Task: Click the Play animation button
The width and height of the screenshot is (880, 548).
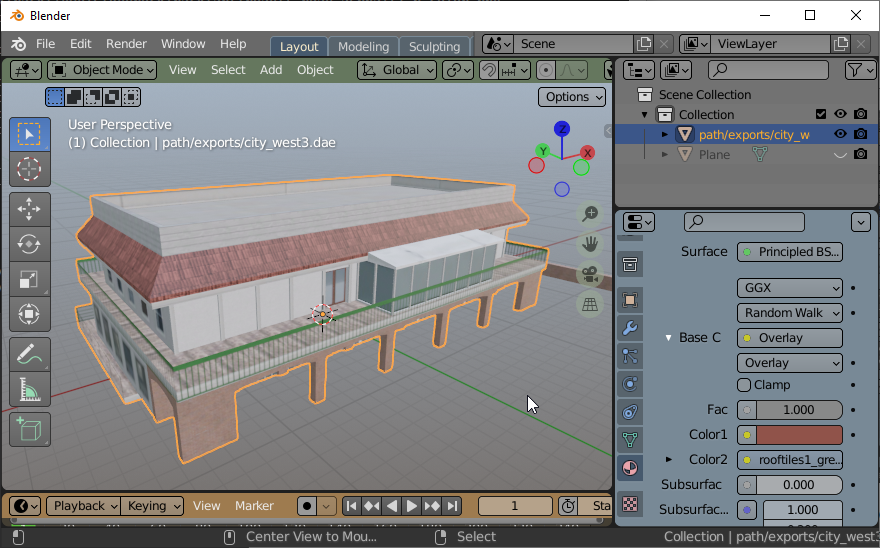Action: click(411, 506)
